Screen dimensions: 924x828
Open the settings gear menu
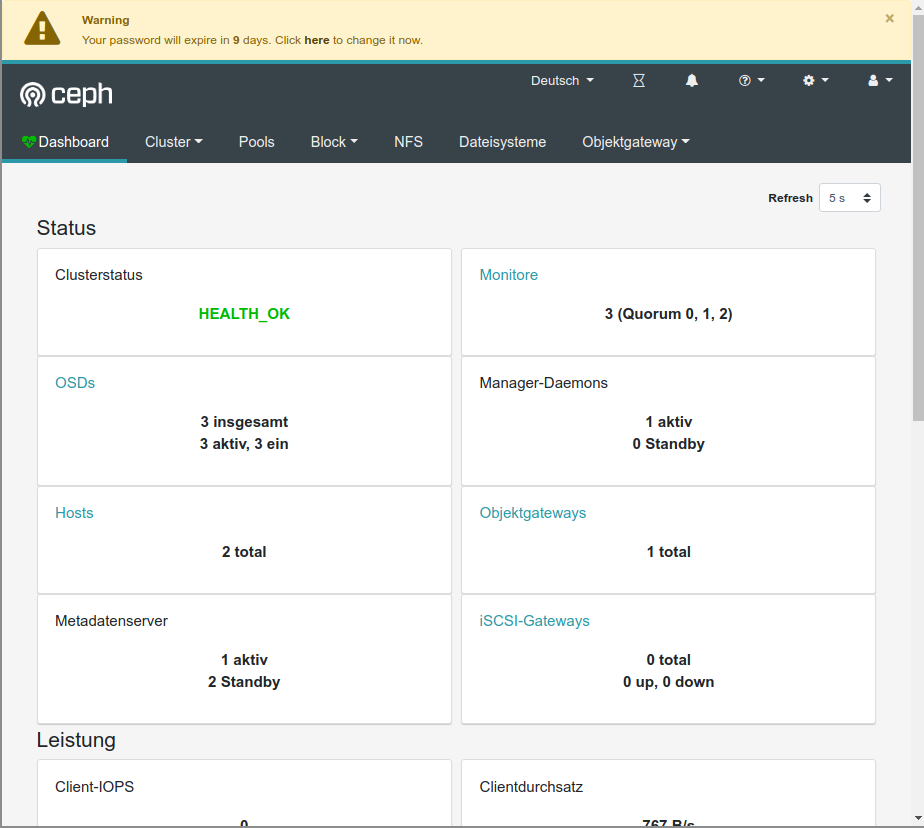click(x=816, y=81)
